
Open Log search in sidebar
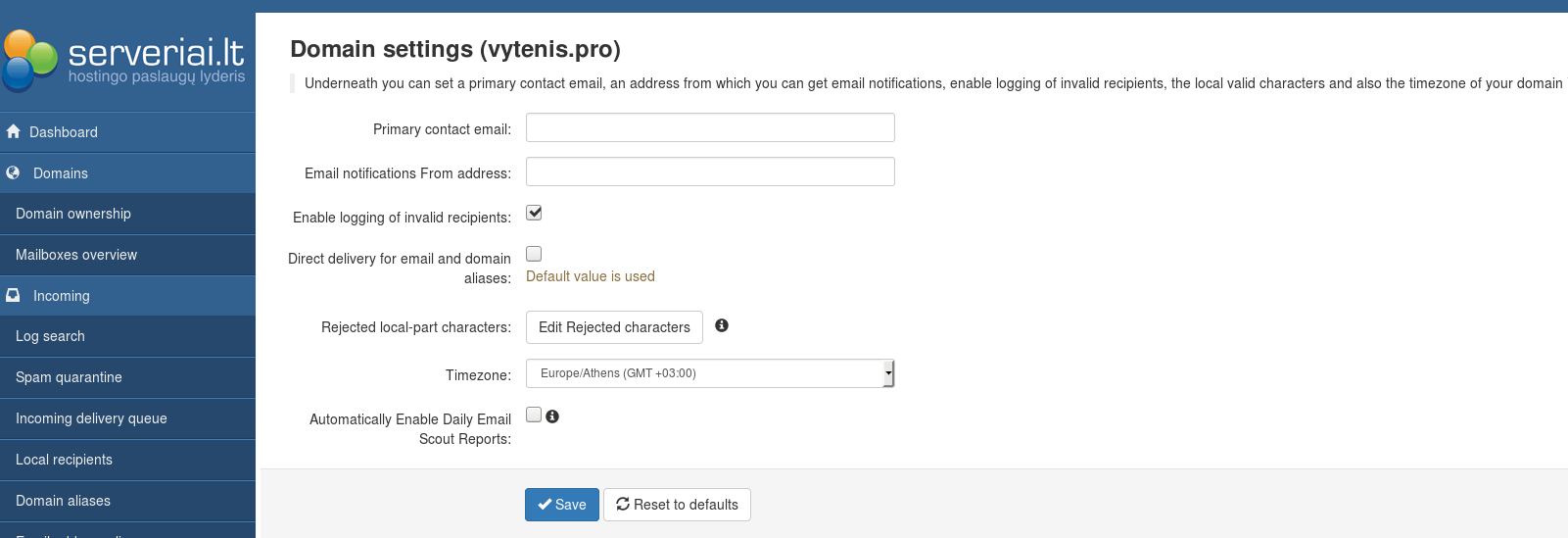point(50,336)
